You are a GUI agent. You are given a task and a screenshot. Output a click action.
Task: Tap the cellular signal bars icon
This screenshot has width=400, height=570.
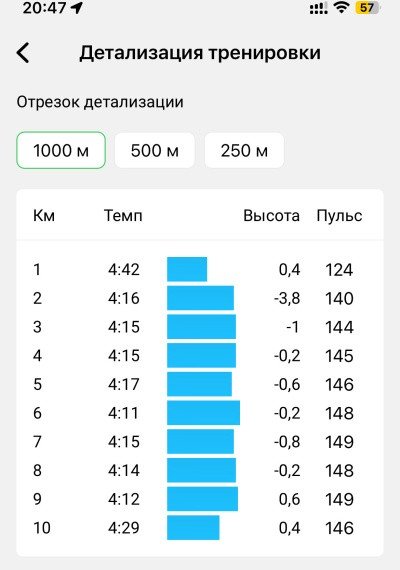pos(319,9)
